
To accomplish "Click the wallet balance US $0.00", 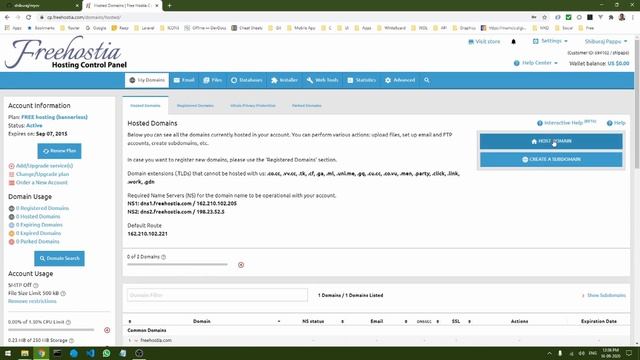I will coord(618,64).
